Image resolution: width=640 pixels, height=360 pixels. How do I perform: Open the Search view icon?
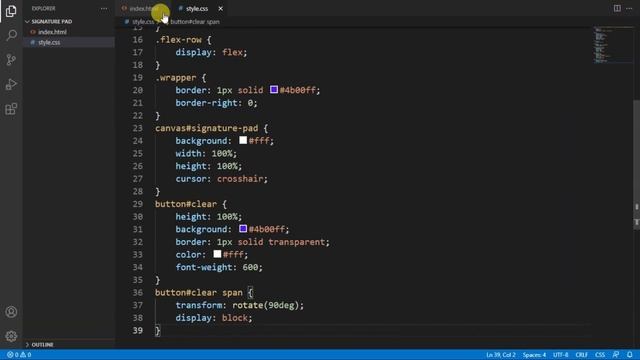pos(11,35)
